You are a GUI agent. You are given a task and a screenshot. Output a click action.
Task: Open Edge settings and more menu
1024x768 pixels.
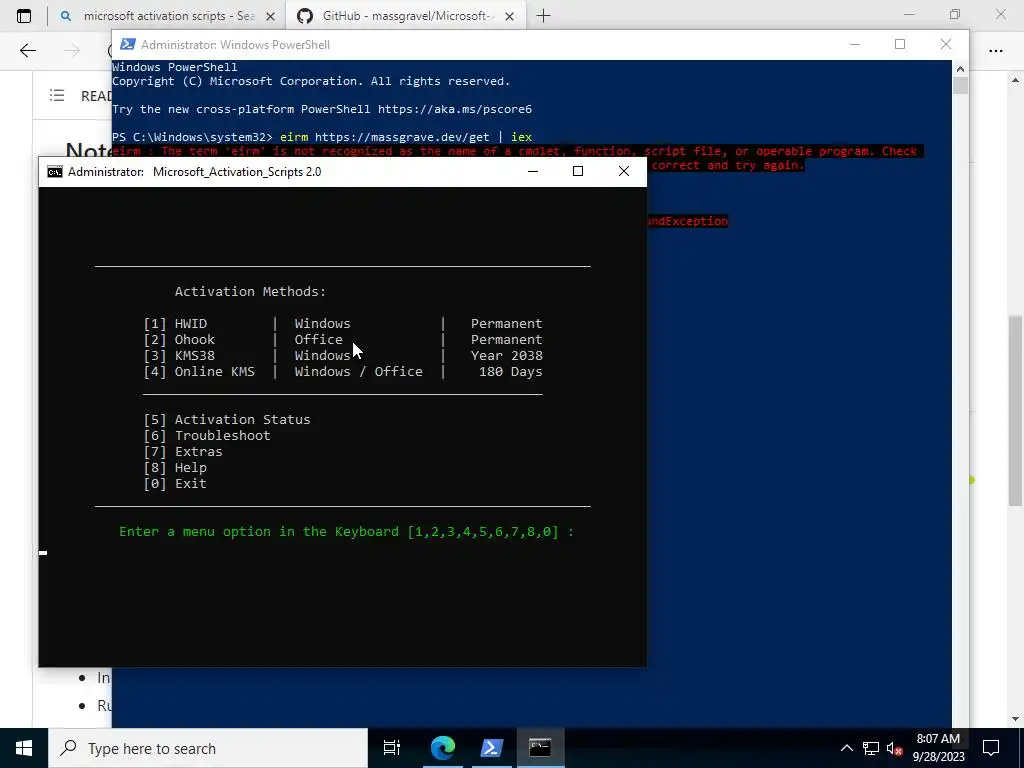tap(995, 50)
